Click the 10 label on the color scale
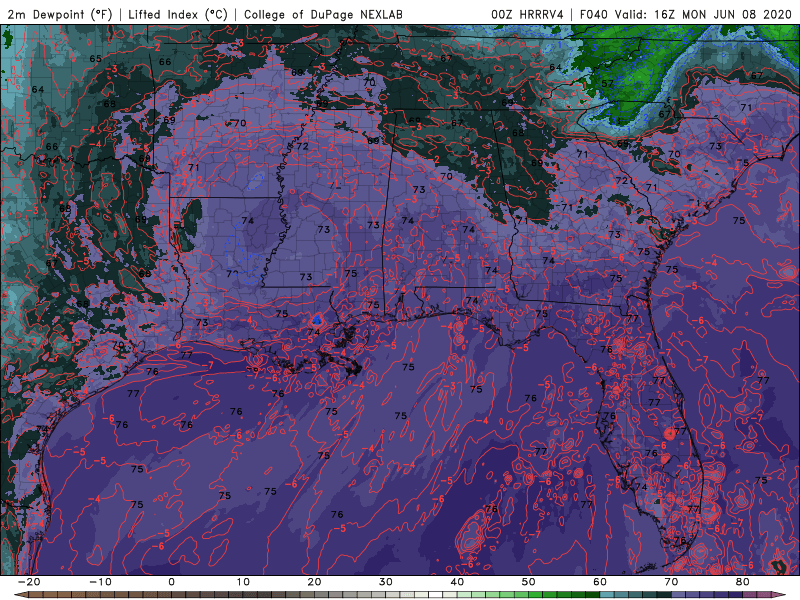Viewport: 800px width, 600px height. (243, 582)
